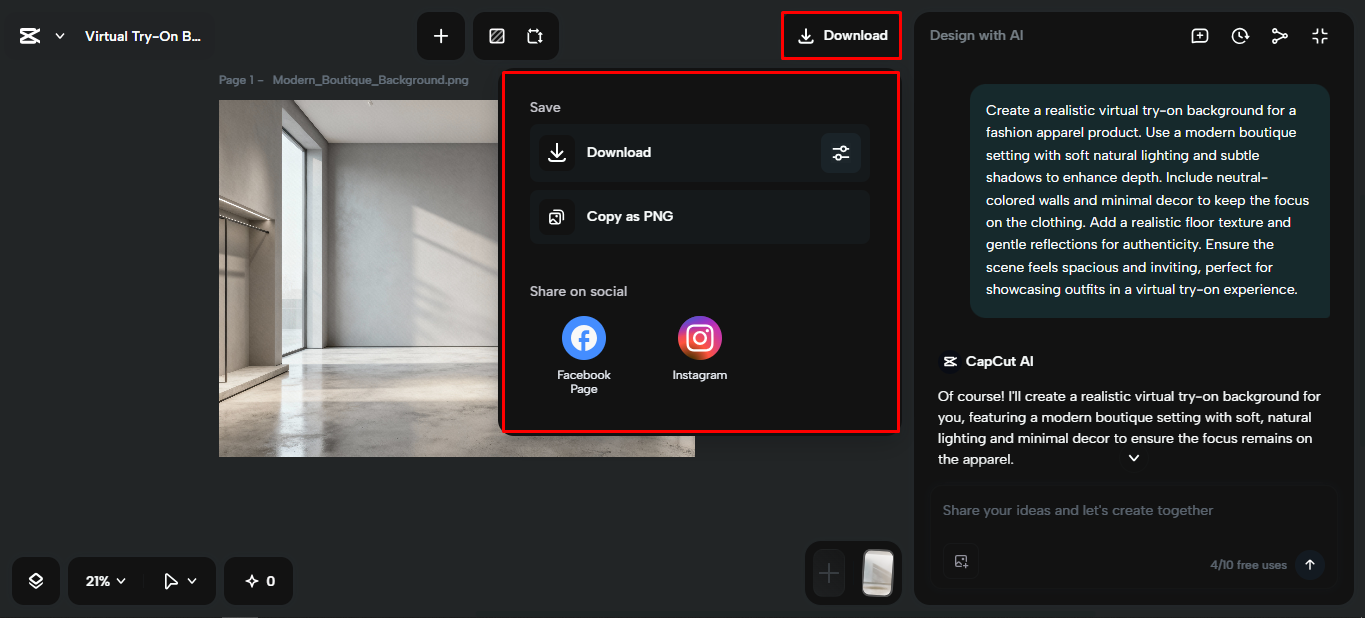The height and width of the screenshot is (618, 1365).
Task: Open the Virtual Try-On project name menu
Action: [x=143, y=35]
